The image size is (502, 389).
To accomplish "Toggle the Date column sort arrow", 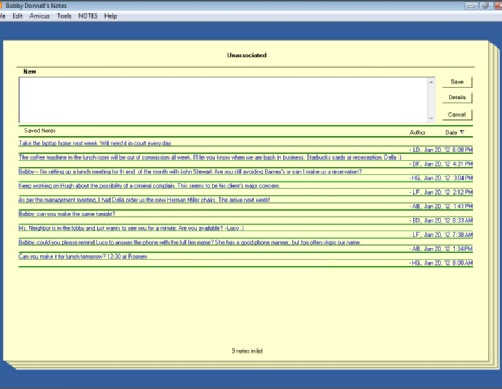I will [x=462, y=132].
